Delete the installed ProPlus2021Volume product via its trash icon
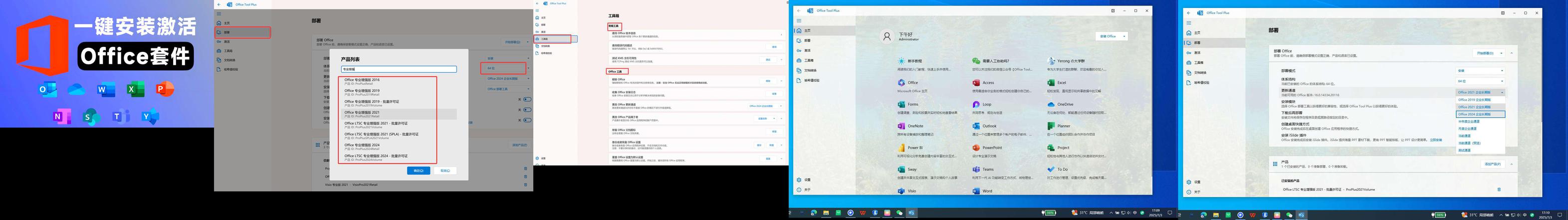This screenshot has height=220, width=1568. (1499, 190)
